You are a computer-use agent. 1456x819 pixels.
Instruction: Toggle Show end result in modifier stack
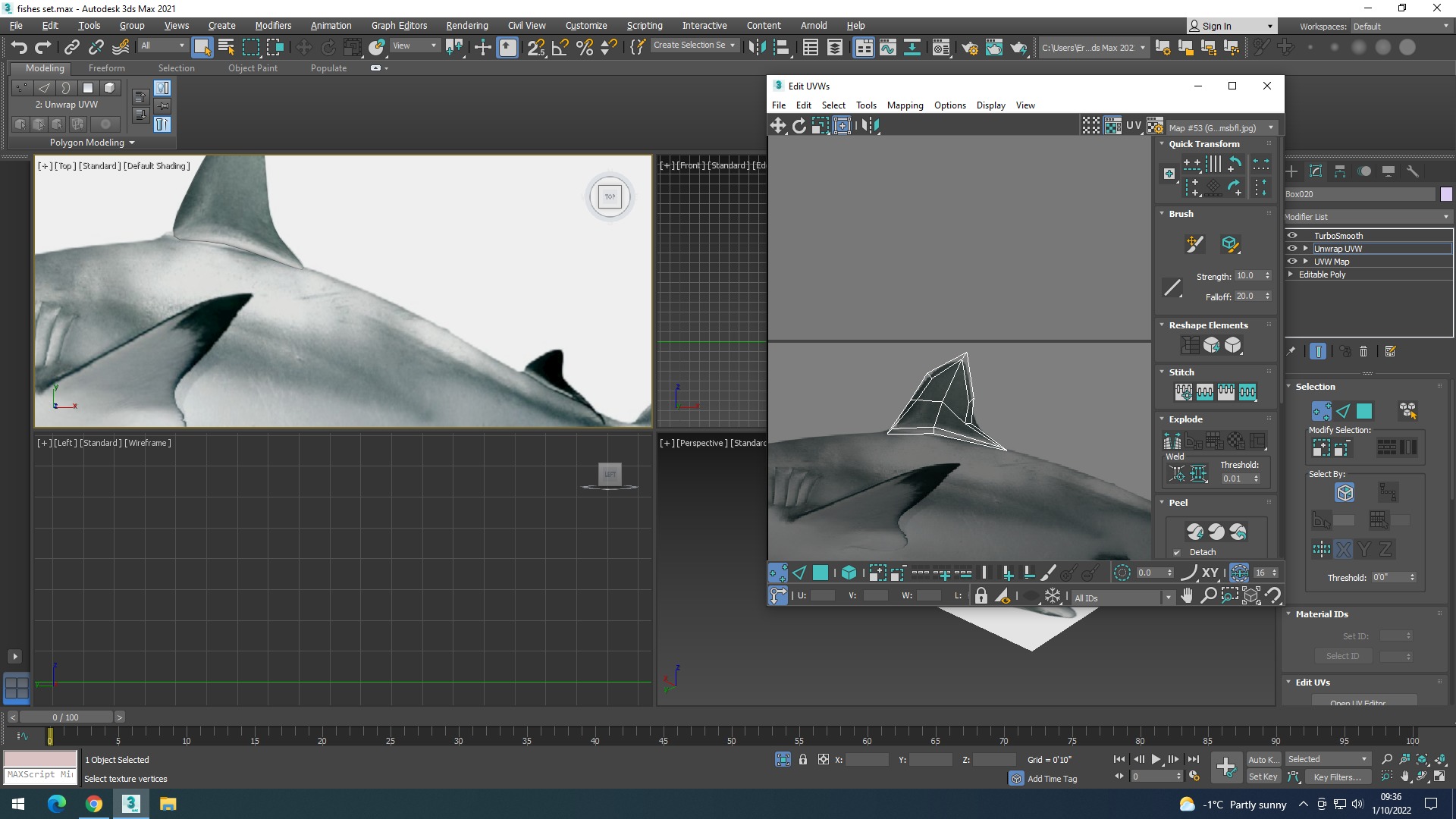[1318, 351]
